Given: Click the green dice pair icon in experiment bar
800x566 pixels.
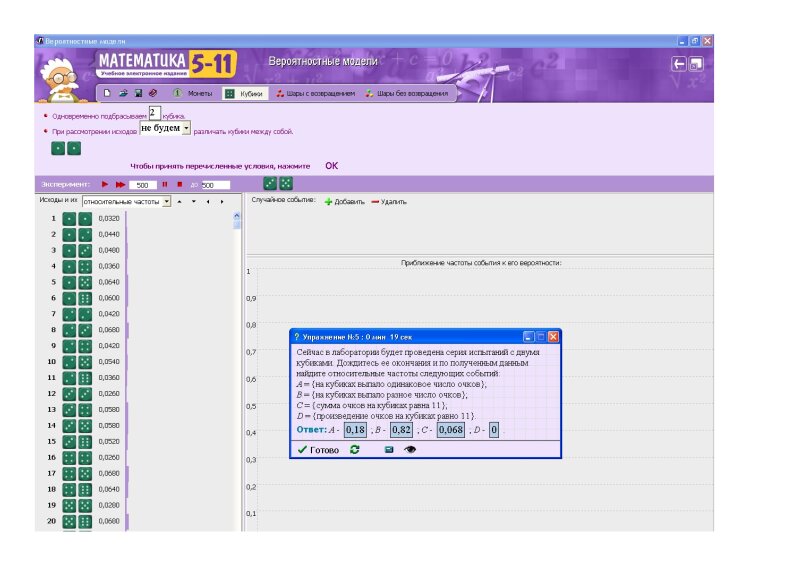Looking at the screenshot, I should [x=277, y=184].
